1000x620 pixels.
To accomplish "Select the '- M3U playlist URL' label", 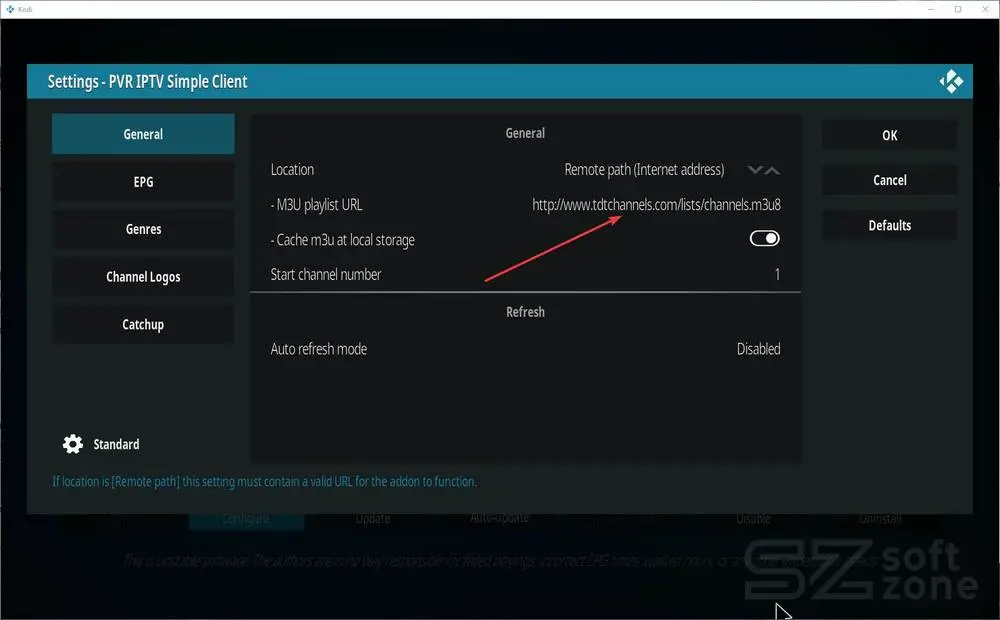I will [316, 205].
